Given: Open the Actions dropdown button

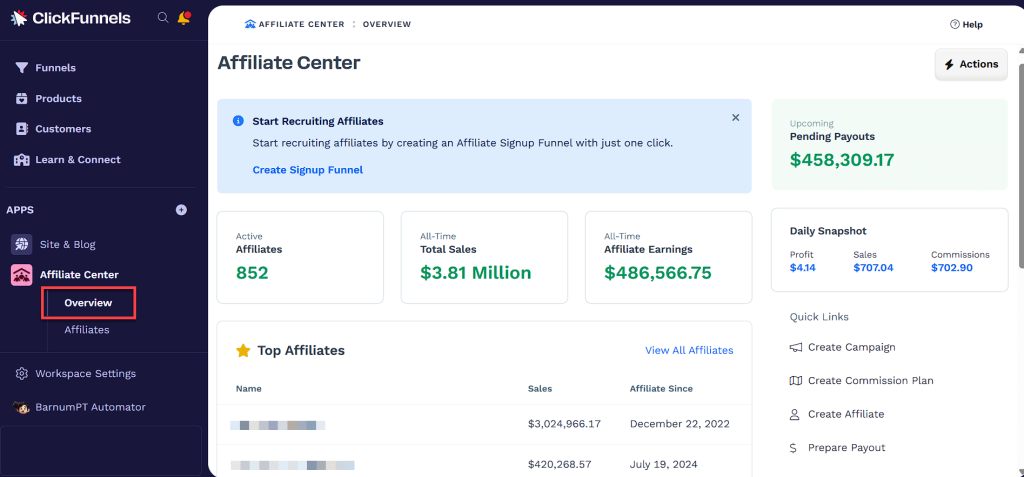Looking at the screenshot, I should tap(971, 65).
